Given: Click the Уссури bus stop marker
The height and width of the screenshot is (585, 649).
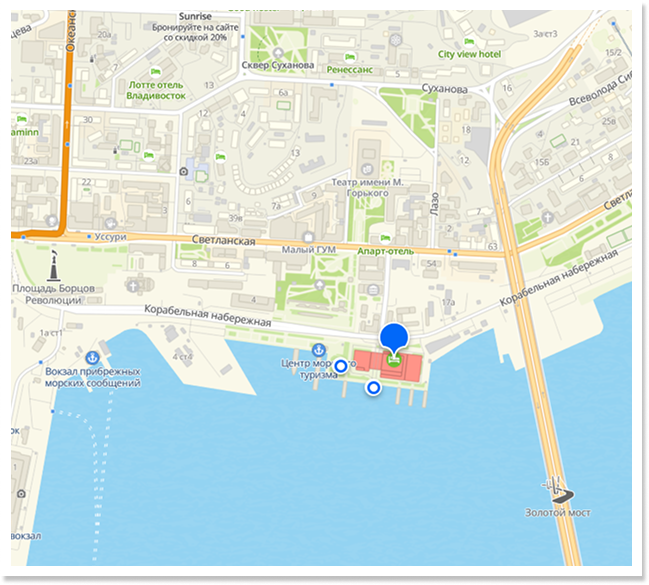Looking at the screenshot, I should (89, 236).
